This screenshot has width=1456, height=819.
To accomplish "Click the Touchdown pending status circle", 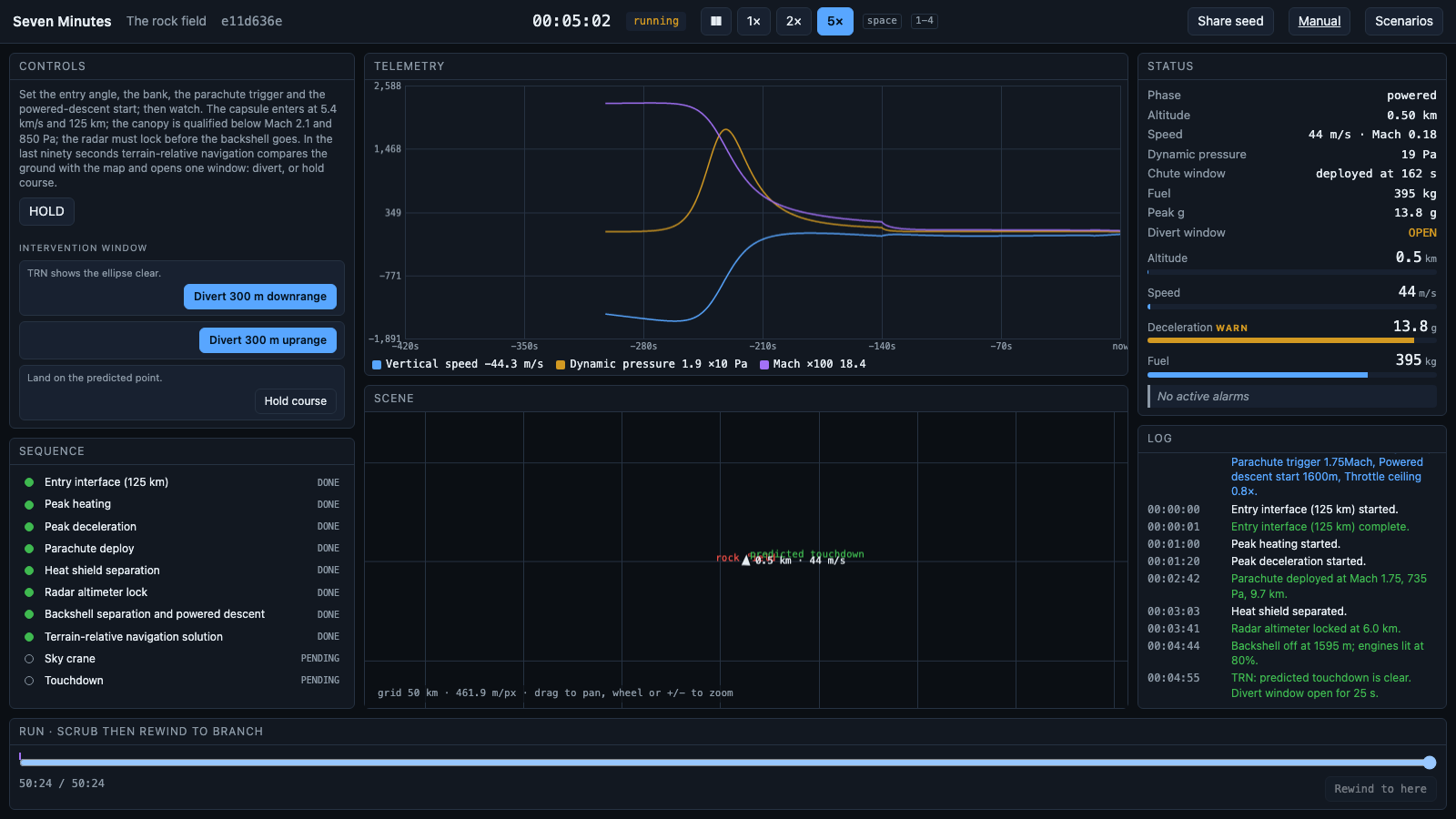I will click(x=29, y=681).
